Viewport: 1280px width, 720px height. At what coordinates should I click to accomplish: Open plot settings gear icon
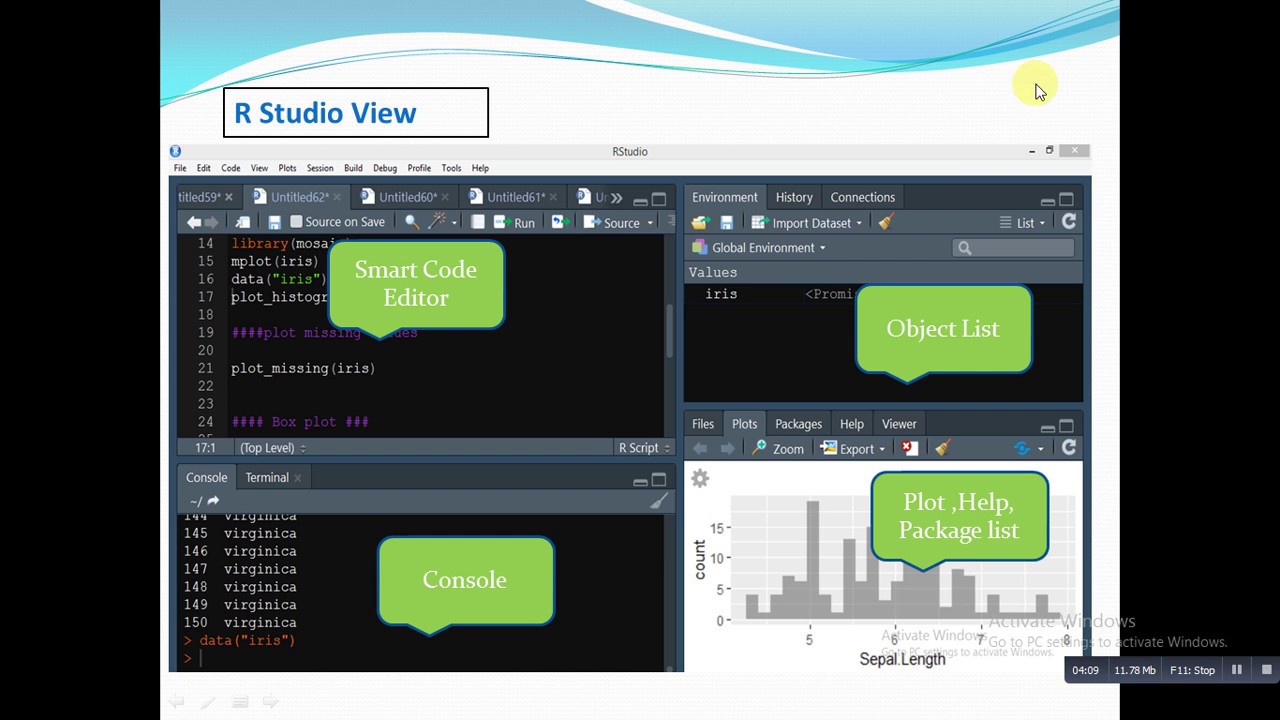pyautogui.click(x=700, y=479)
